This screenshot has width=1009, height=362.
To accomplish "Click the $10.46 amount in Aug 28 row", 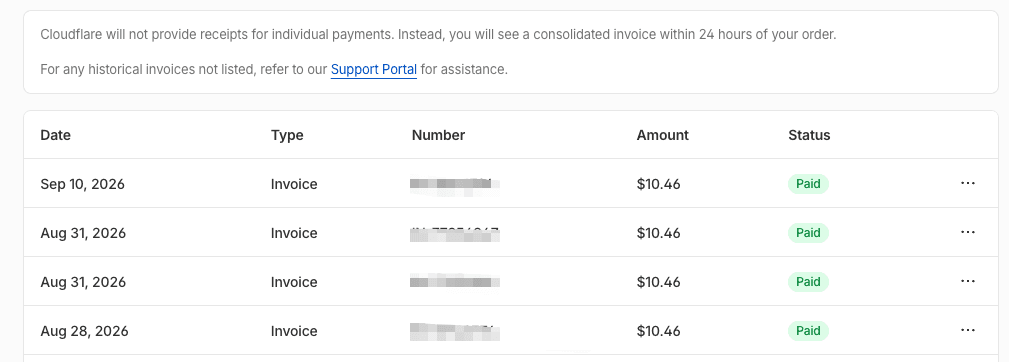I will tap(658, 331).
